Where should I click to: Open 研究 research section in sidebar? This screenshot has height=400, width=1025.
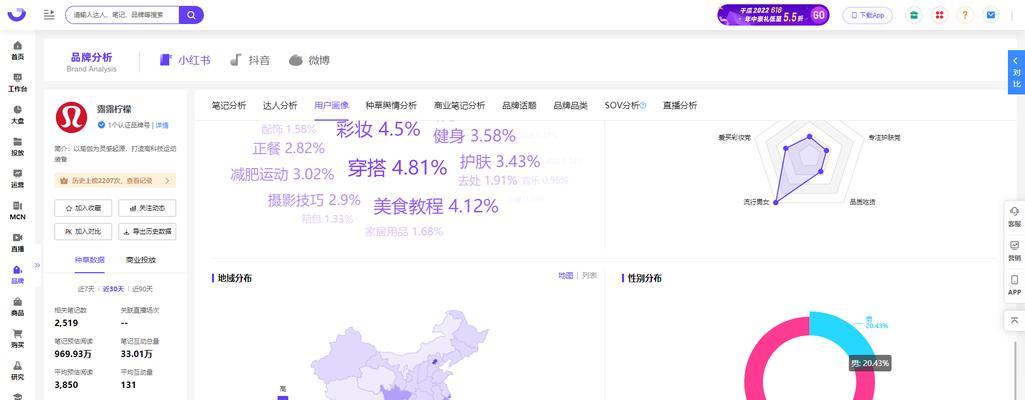point(18,371)
